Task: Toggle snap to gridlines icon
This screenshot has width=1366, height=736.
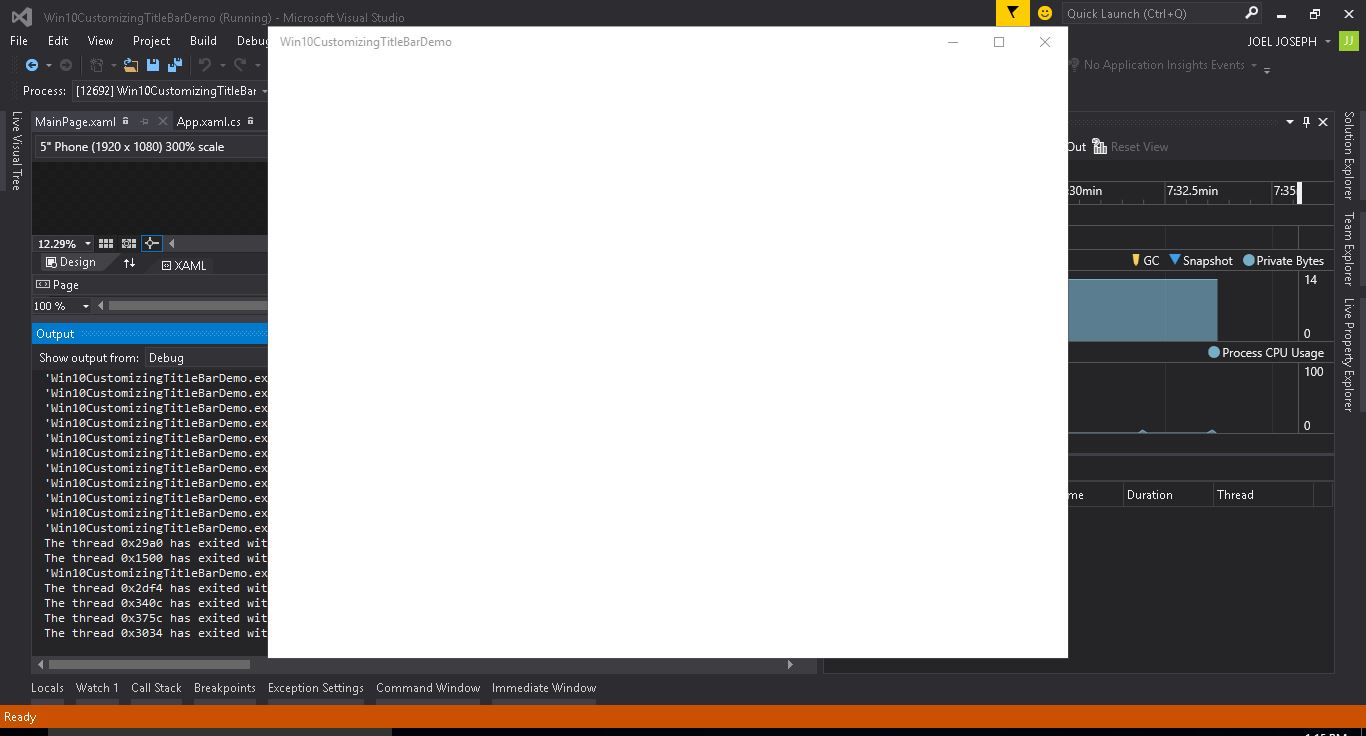Action: pyautogui.click(x=129, y=243)
